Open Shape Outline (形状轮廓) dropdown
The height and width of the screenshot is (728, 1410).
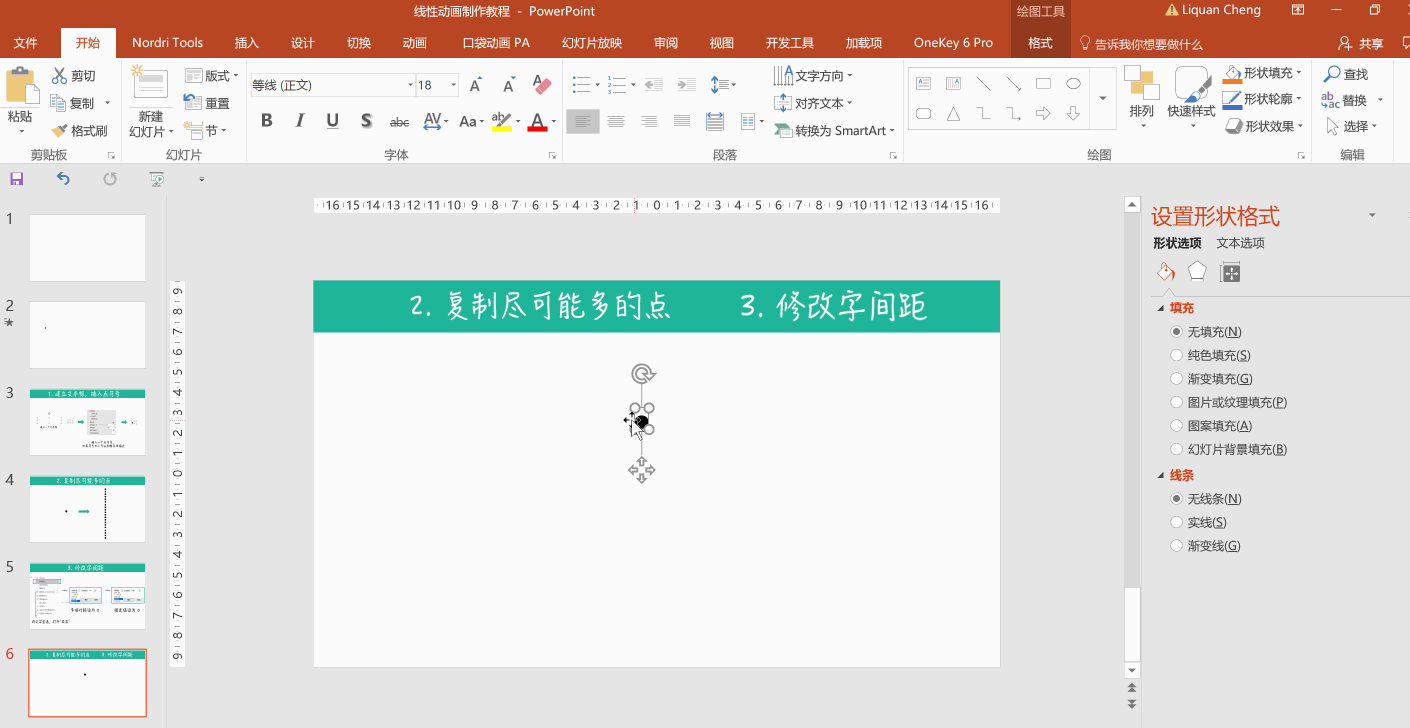(1264, 99)
